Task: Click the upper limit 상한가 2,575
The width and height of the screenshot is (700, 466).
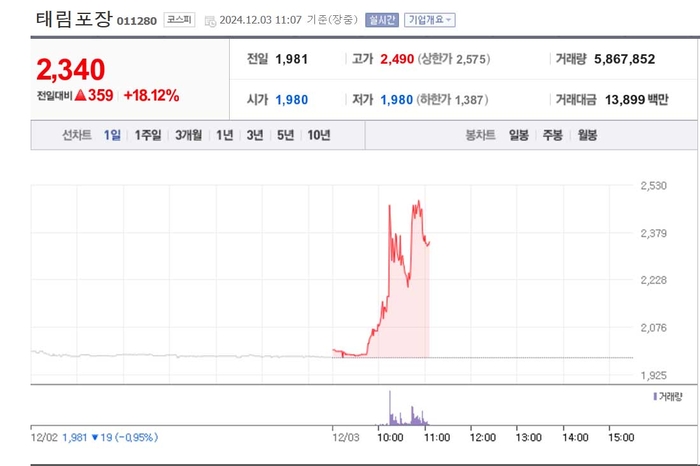Action: point(454,59)
